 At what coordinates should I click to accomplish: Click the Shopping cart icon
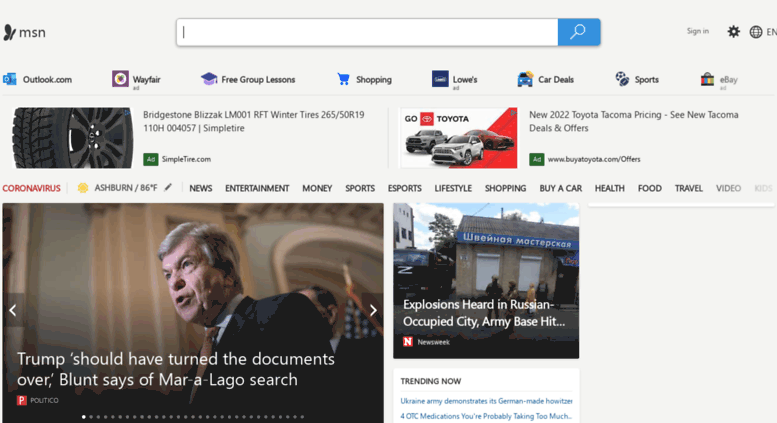[343, 79]
